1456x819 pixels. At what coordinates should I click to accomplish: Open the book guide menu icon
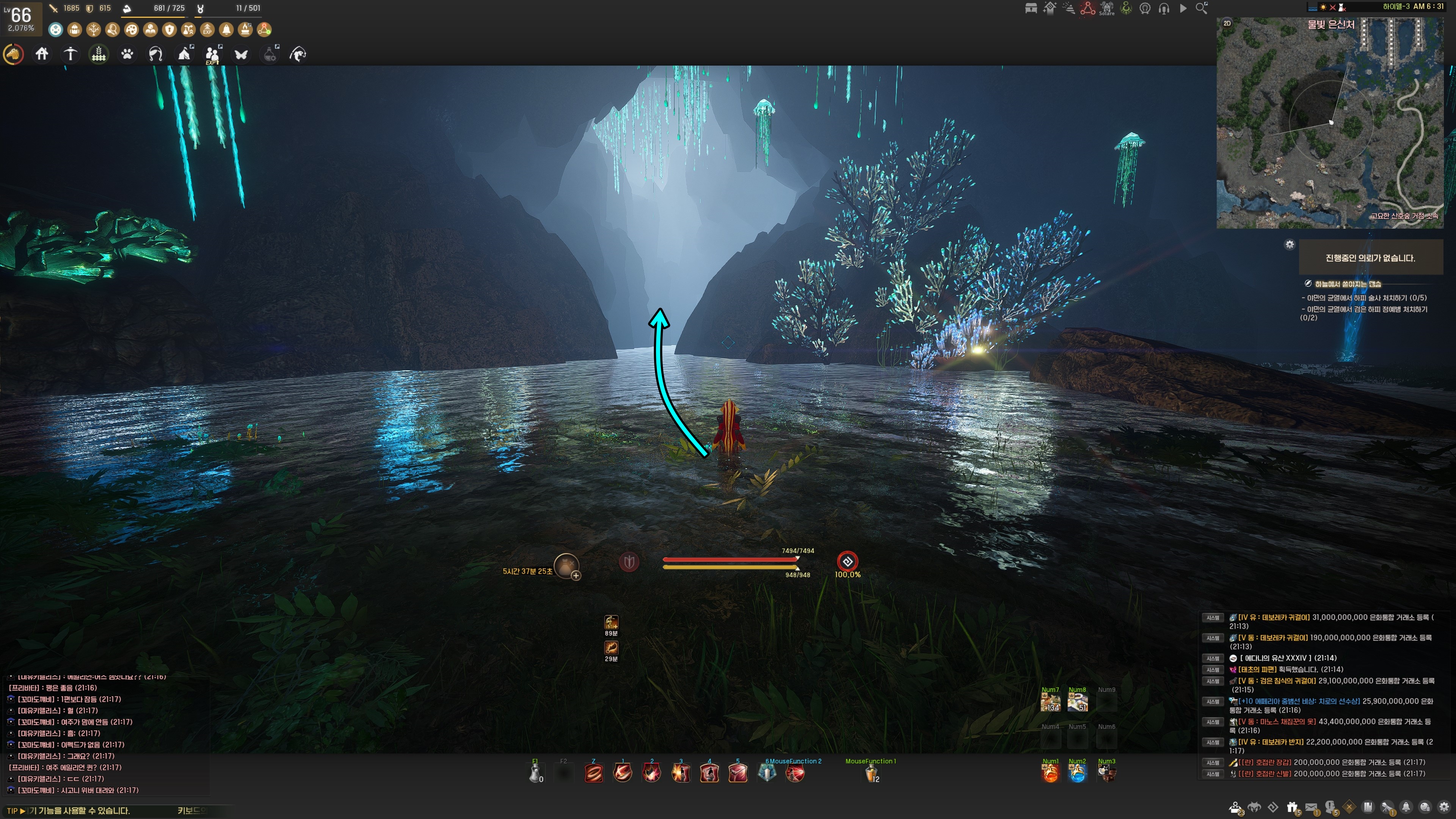coord(1368,807)
